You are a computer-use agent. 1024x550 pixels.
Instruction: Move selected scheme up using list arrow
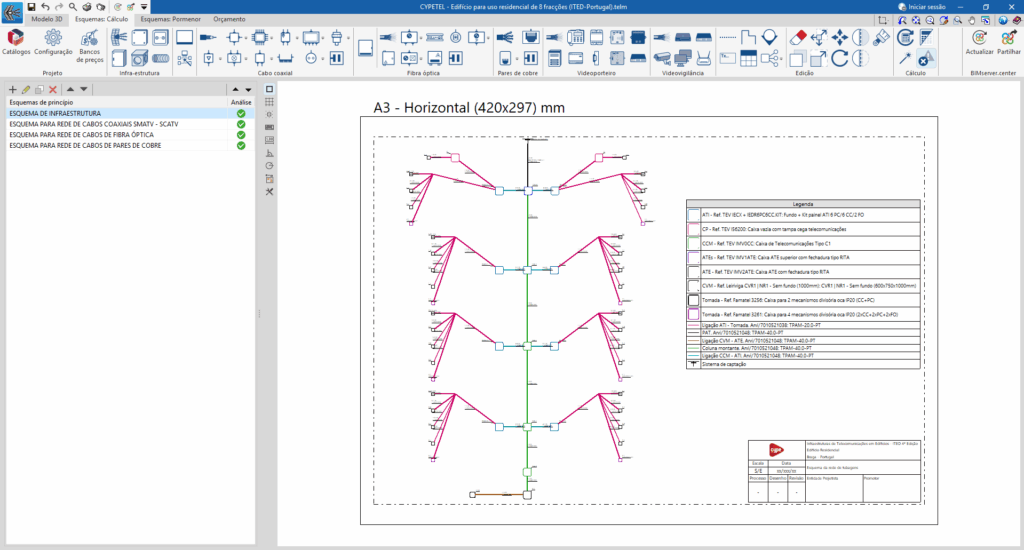pyautogui.click(x=69, y=90)
